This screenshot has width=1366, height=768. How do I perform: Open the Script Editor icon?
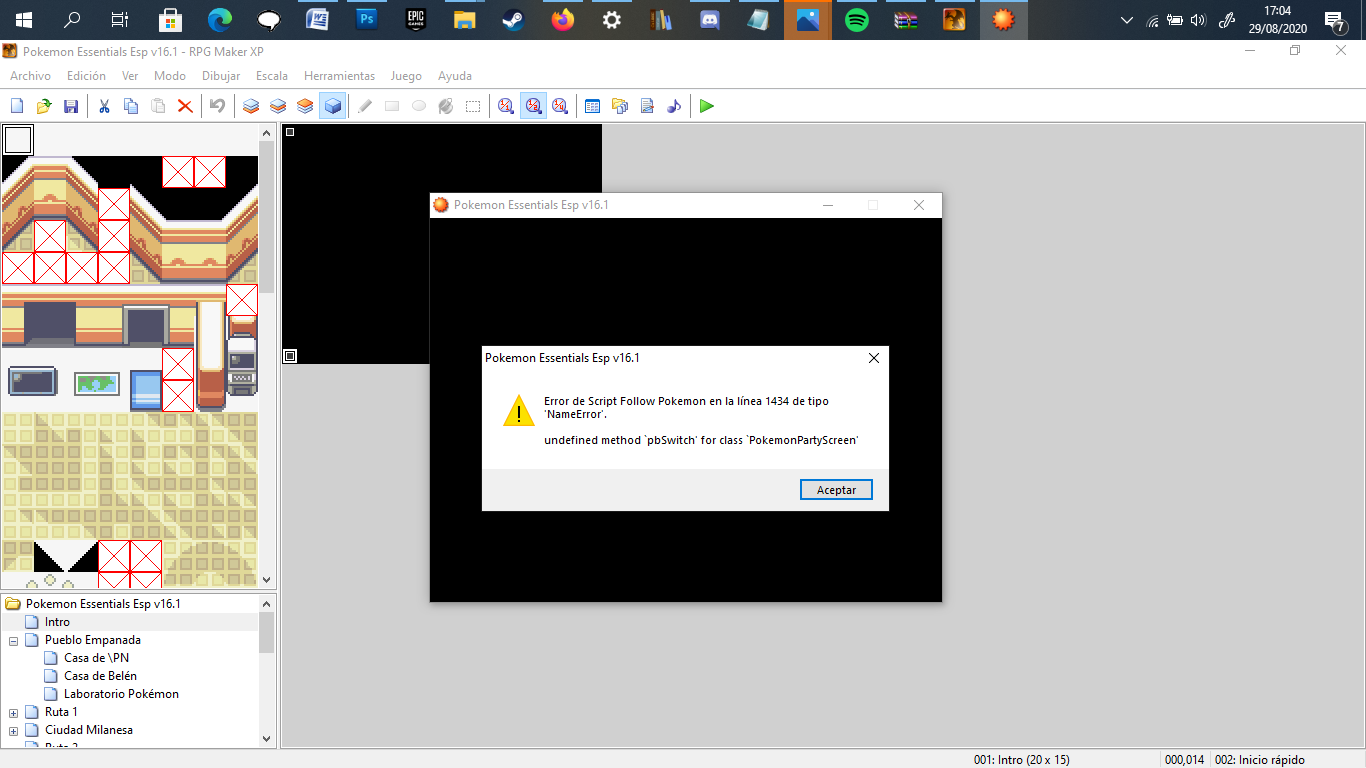pyautogui.click(x=646, y=106)
